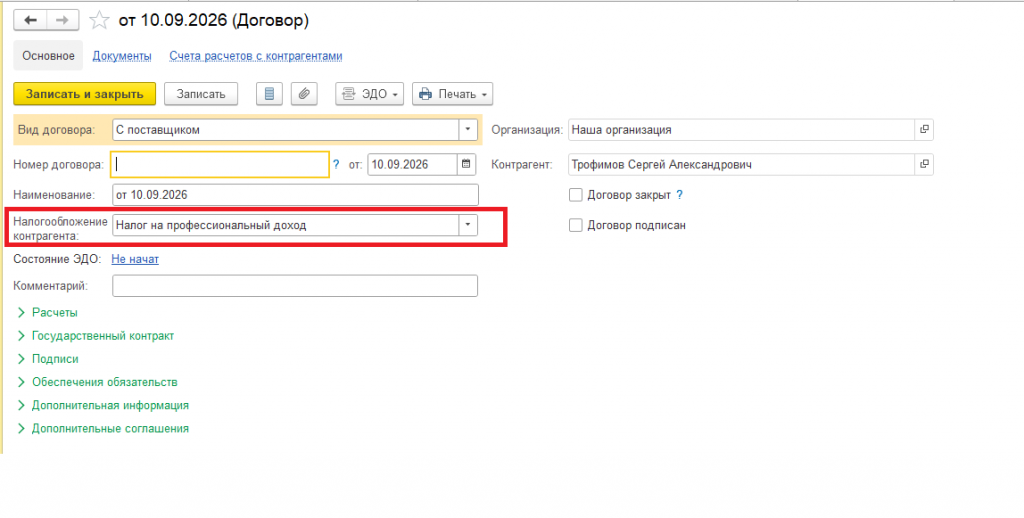Open Организация record with its open icon
This screenshot has width=1024, height=518.
tap(923, 129)
